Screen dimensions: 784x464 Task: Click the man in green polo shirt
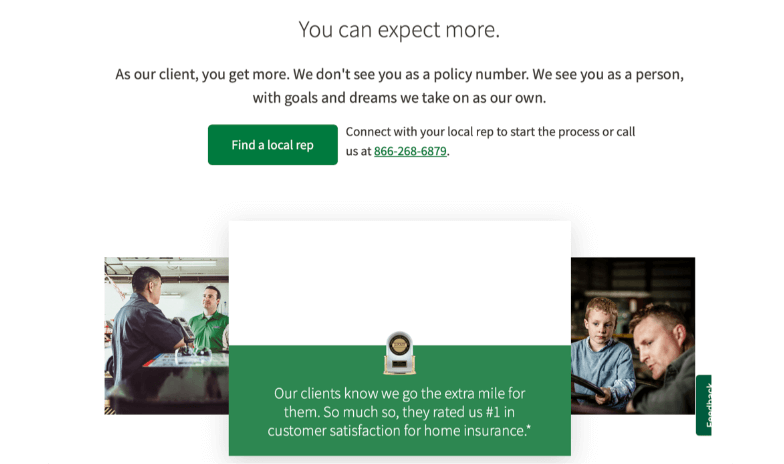click(212, 319)
